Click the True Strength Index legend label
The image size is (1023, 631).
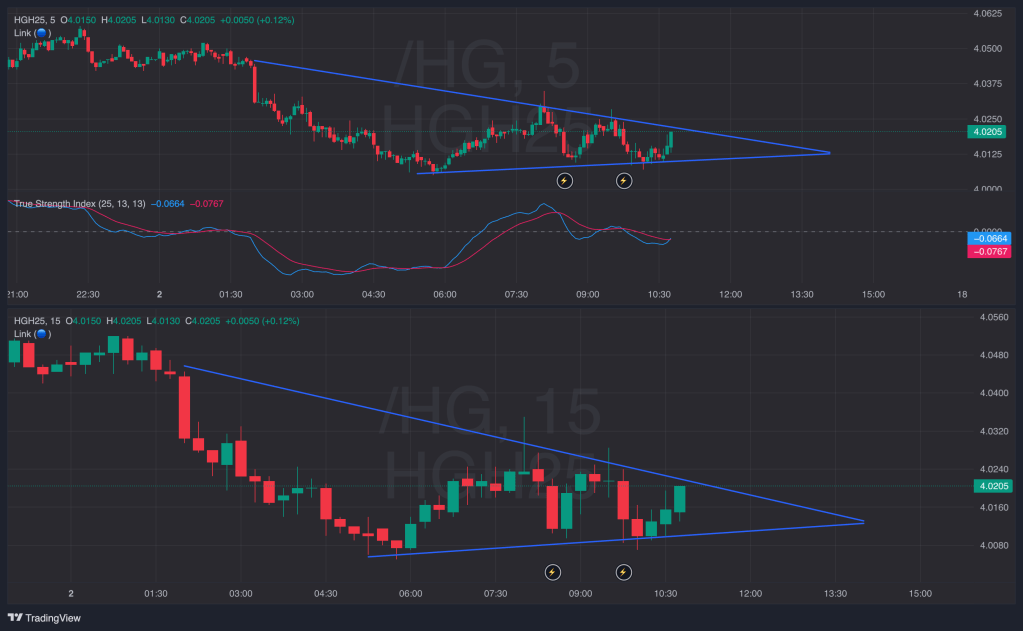(54, 204)
